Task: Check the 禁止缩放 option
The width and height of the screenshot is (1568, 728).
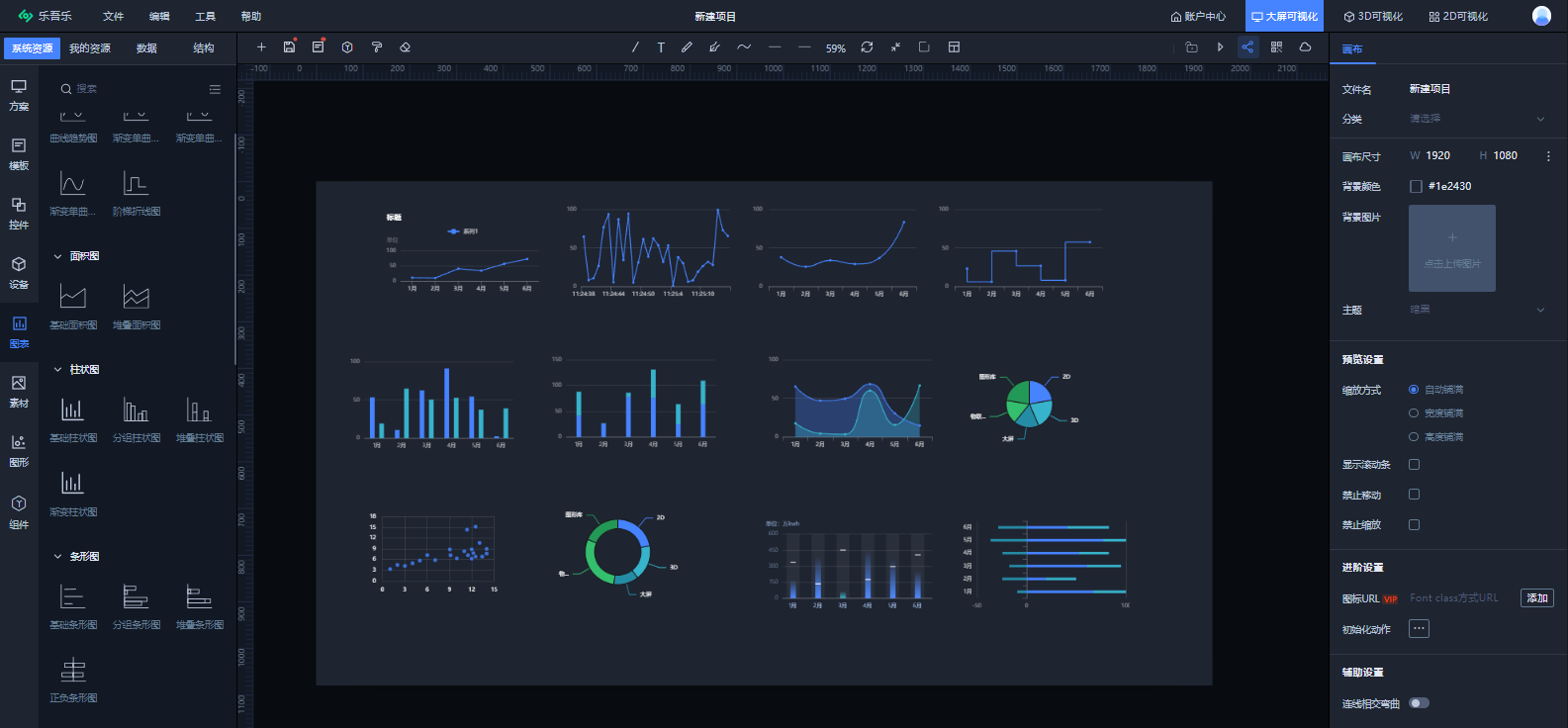Action: click(x=1415, y=525)
